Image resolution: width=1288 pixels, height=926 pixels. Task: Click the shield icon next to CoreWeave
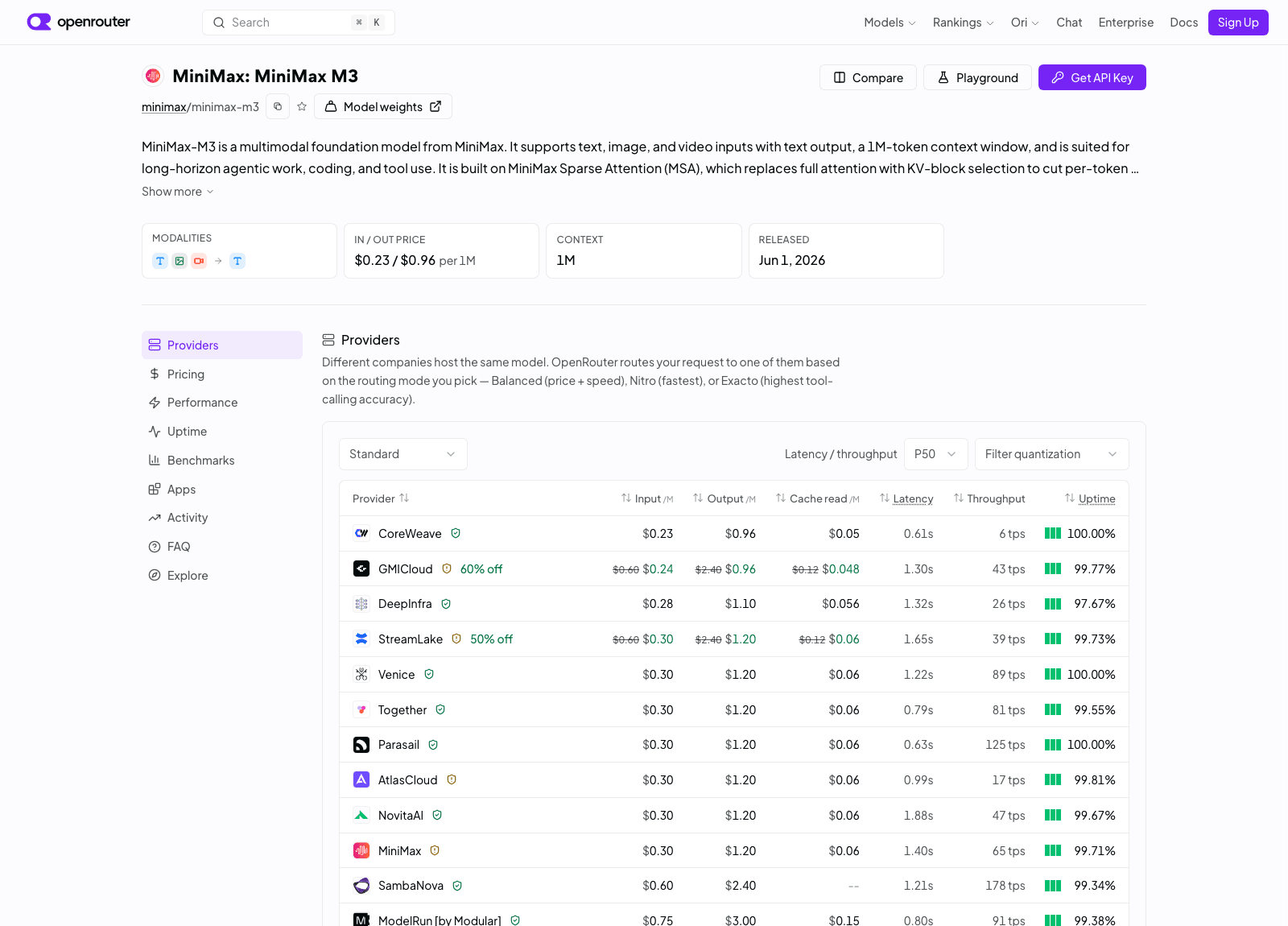tap(456, 533)
